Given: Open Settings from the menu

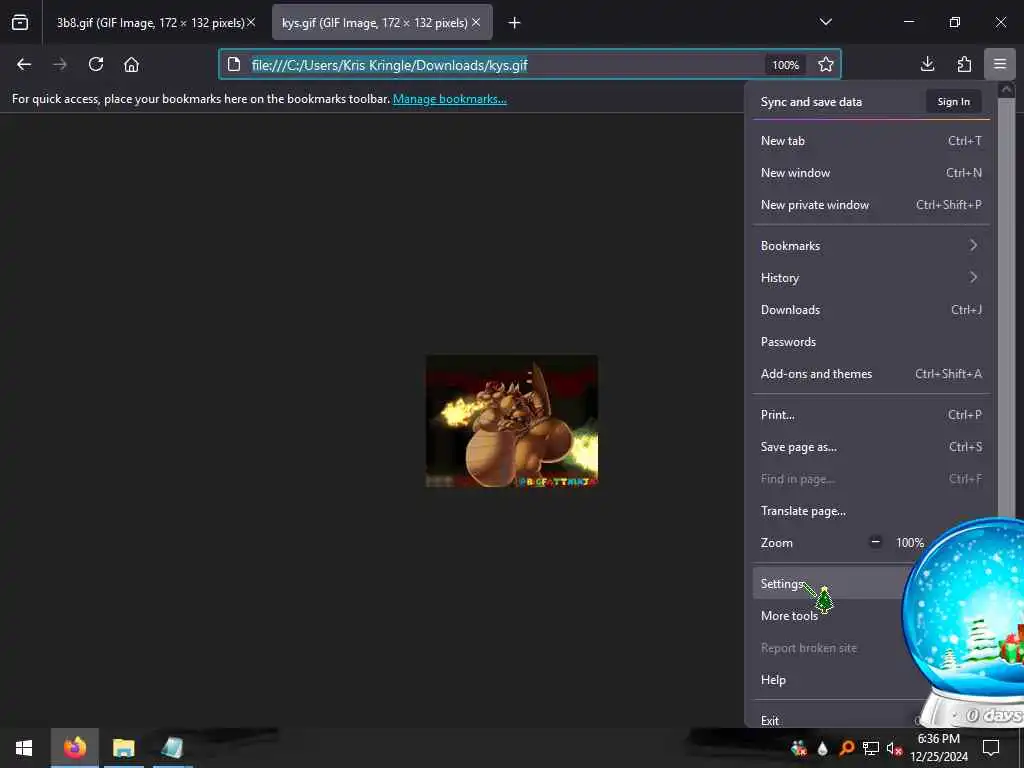Looking at the screenshot, I should [x=829, y=583].
